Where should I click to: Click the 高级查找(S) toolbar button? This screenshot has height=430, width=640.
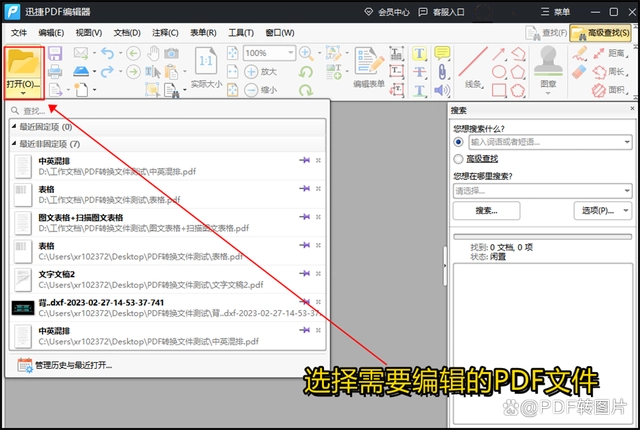pyautogui.click(x=600, y=33)
